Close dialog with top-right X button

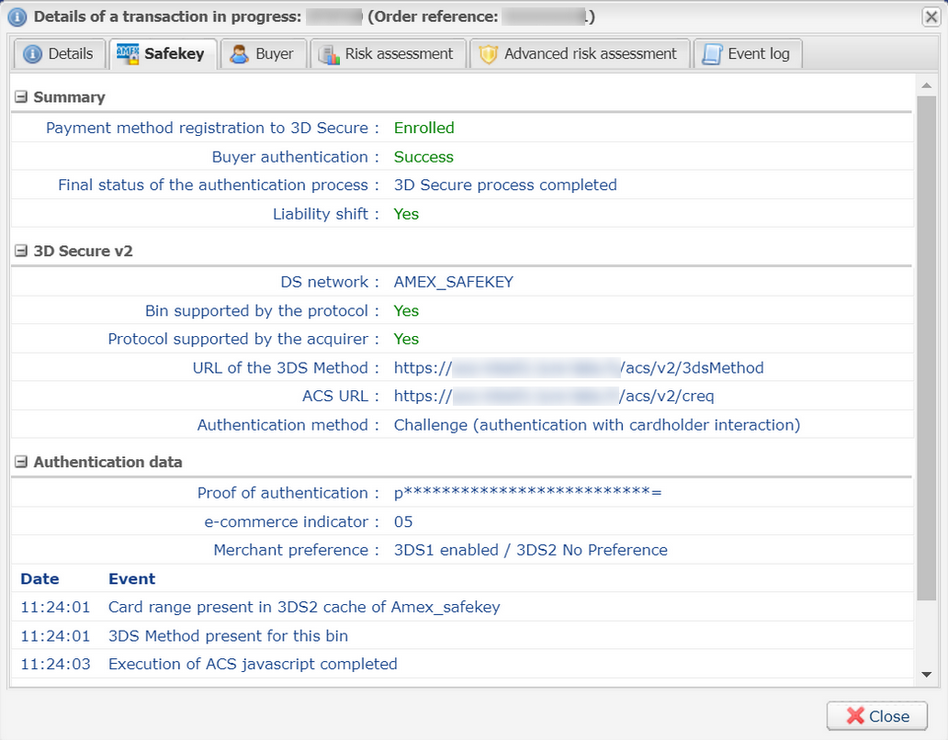tap(930, 16)
